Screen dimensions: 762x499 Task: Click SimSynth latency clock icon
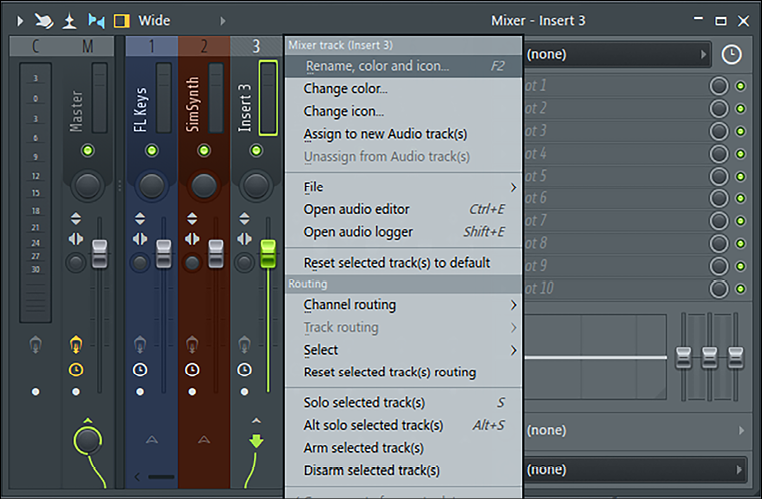point(192,370)
